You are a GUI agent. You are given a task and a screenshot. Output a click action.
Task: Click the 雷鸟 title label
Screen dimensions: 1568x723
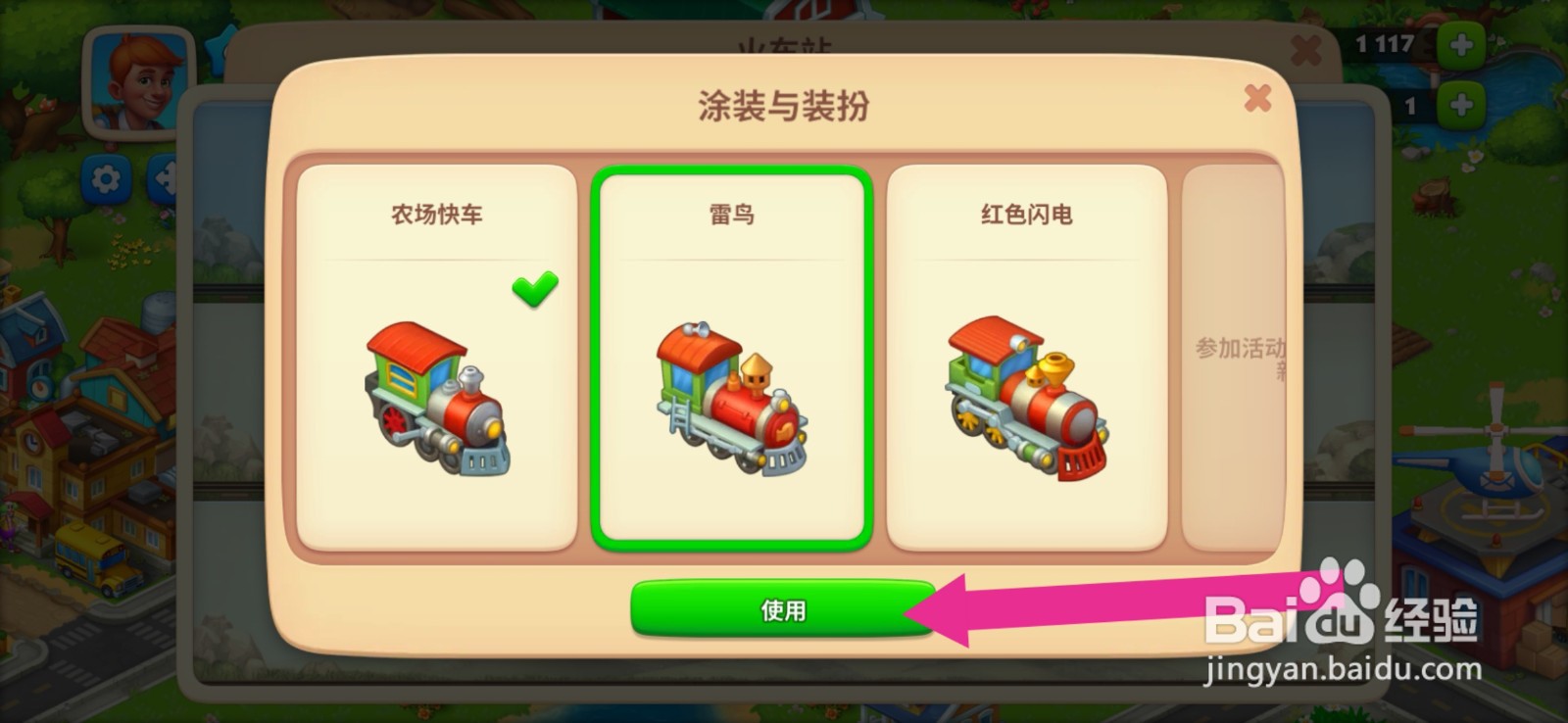tap(732, 214)
